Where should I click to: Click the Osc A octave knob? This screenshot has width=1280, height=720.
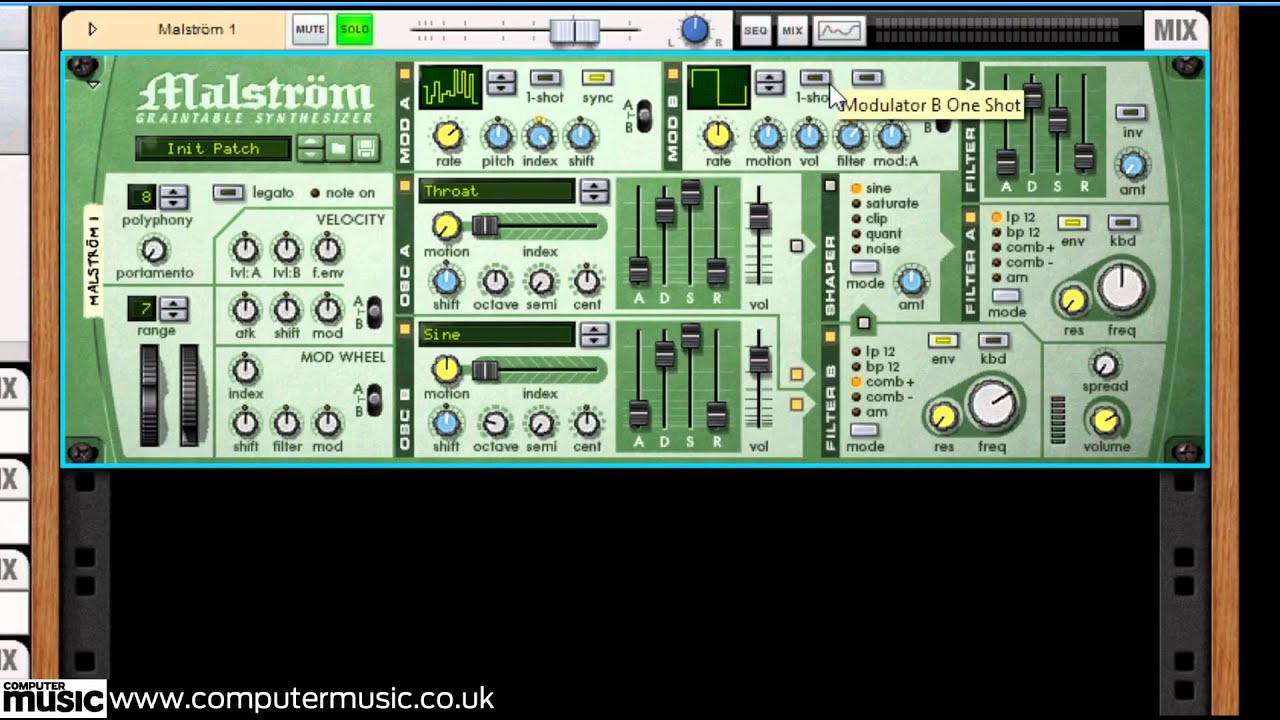tap(496, 281)
